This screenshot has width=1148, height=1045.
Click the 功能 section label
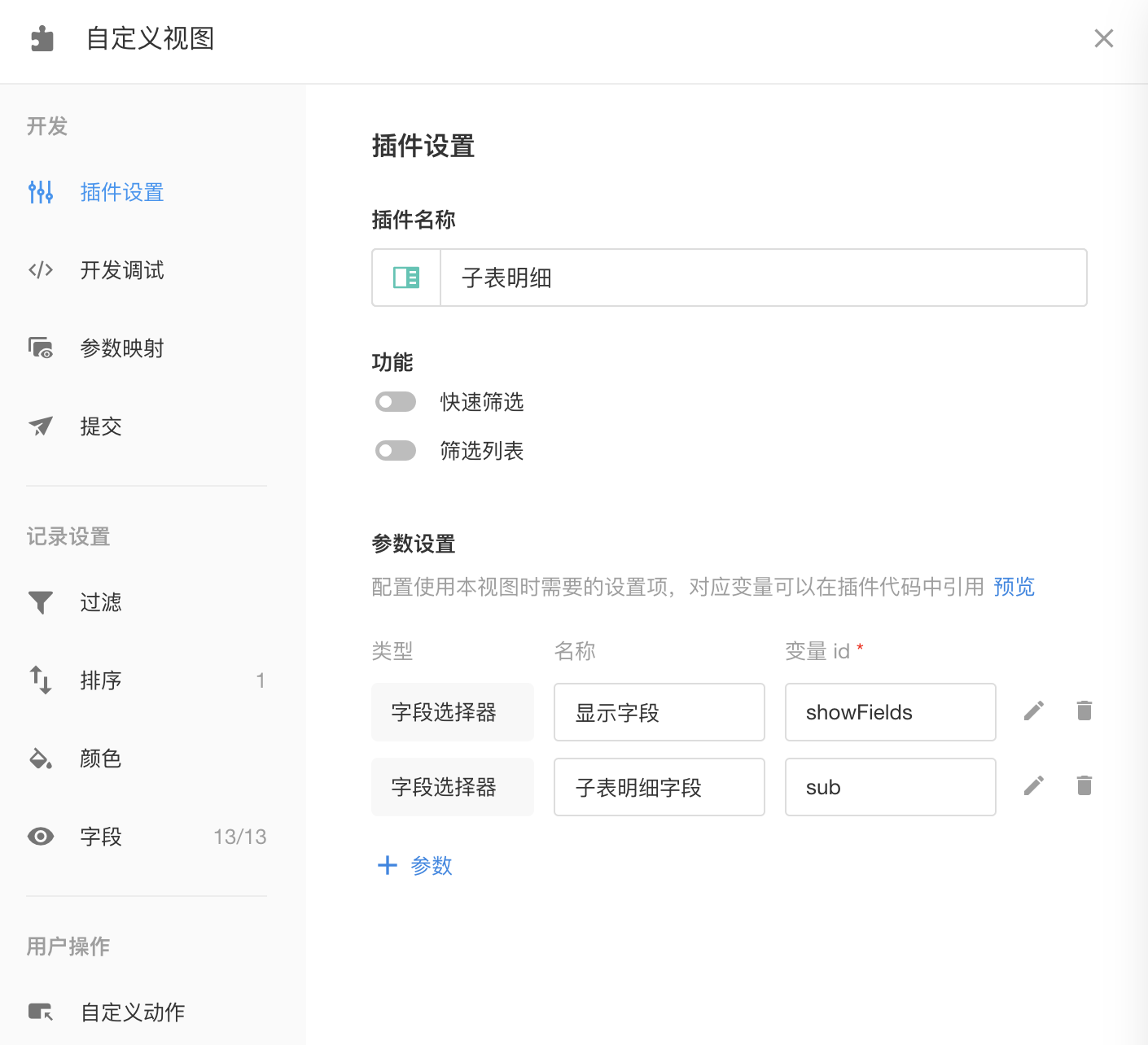tap(392, 362)
